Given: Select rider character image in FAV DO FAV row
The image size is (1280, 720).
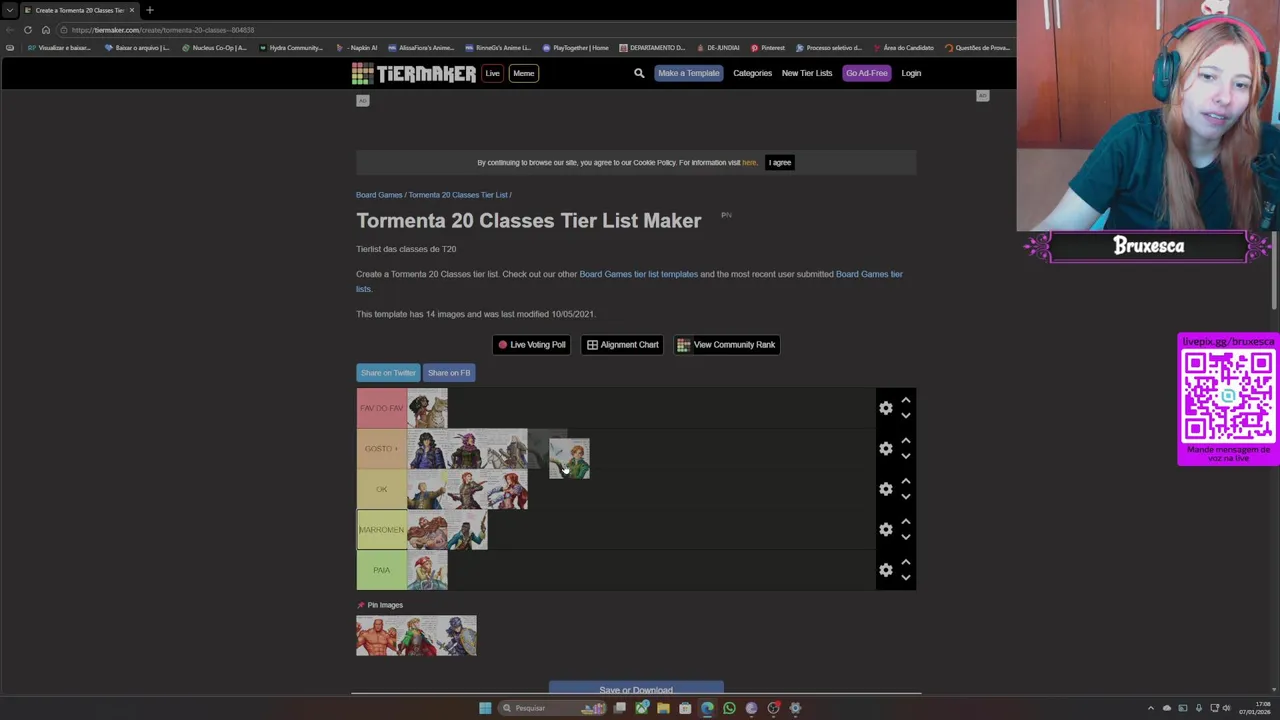Looking at the screenshot, I should [427, 408].
